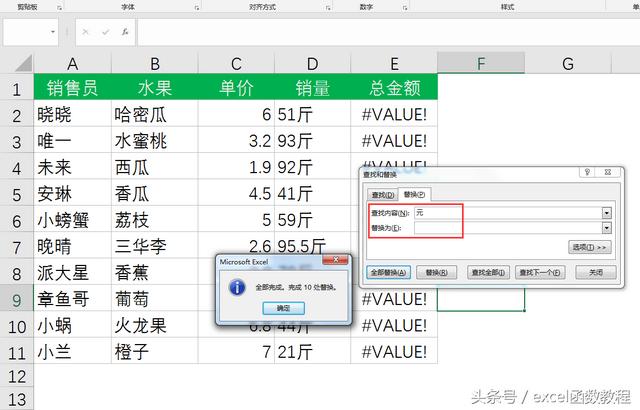This screenshot has width=640, height=410.
Task: Click the formula bar enter checkmark icon
Action: (x=106, y=32)
